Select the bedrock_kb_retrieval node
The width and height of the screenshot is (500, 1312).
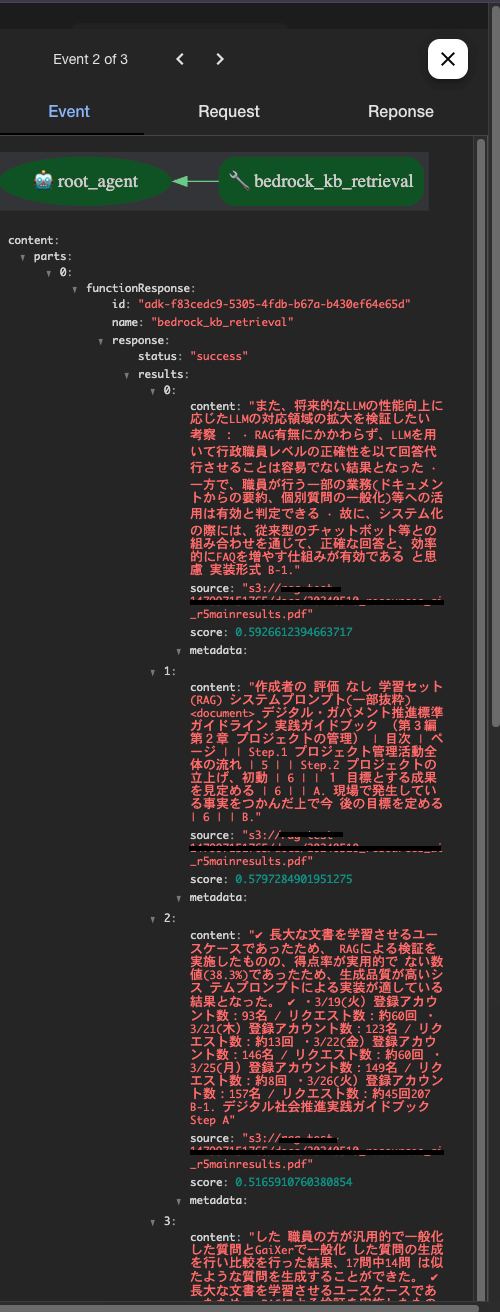(320, 181)
